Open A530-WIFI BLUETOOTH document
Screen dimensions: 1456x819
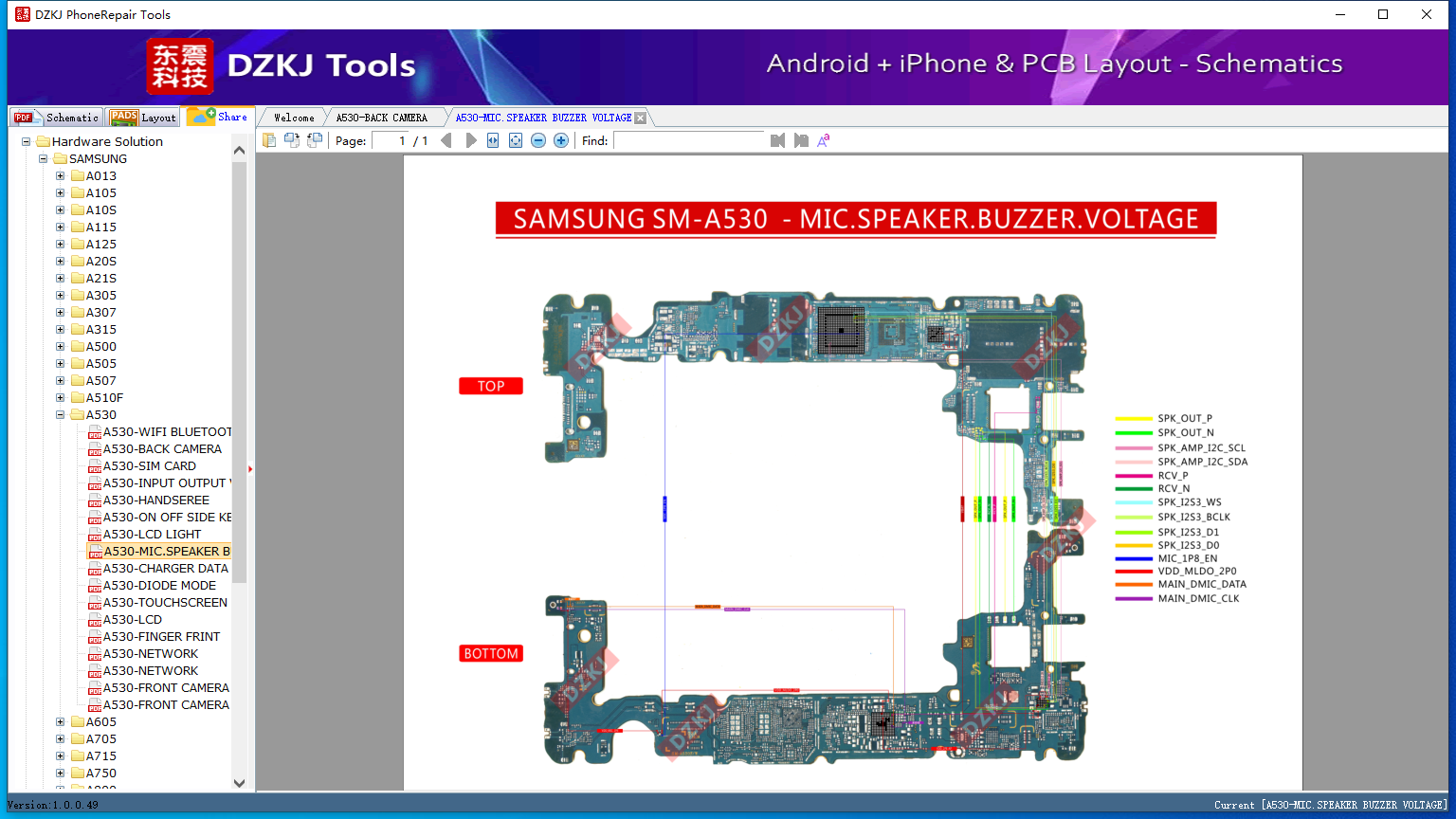point(168,432)
